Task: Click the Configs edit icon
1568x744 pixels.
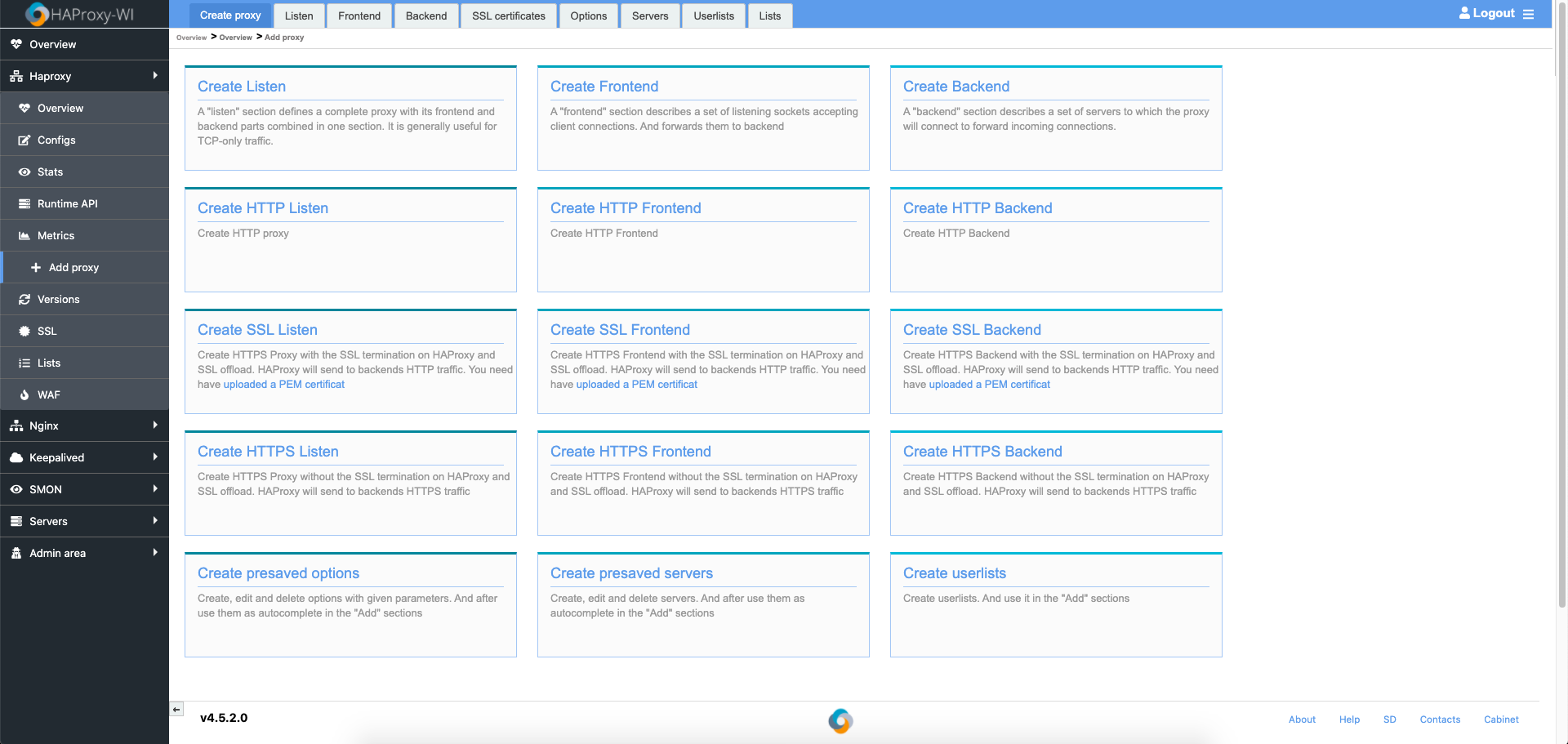Action: [x=24, y=140]
